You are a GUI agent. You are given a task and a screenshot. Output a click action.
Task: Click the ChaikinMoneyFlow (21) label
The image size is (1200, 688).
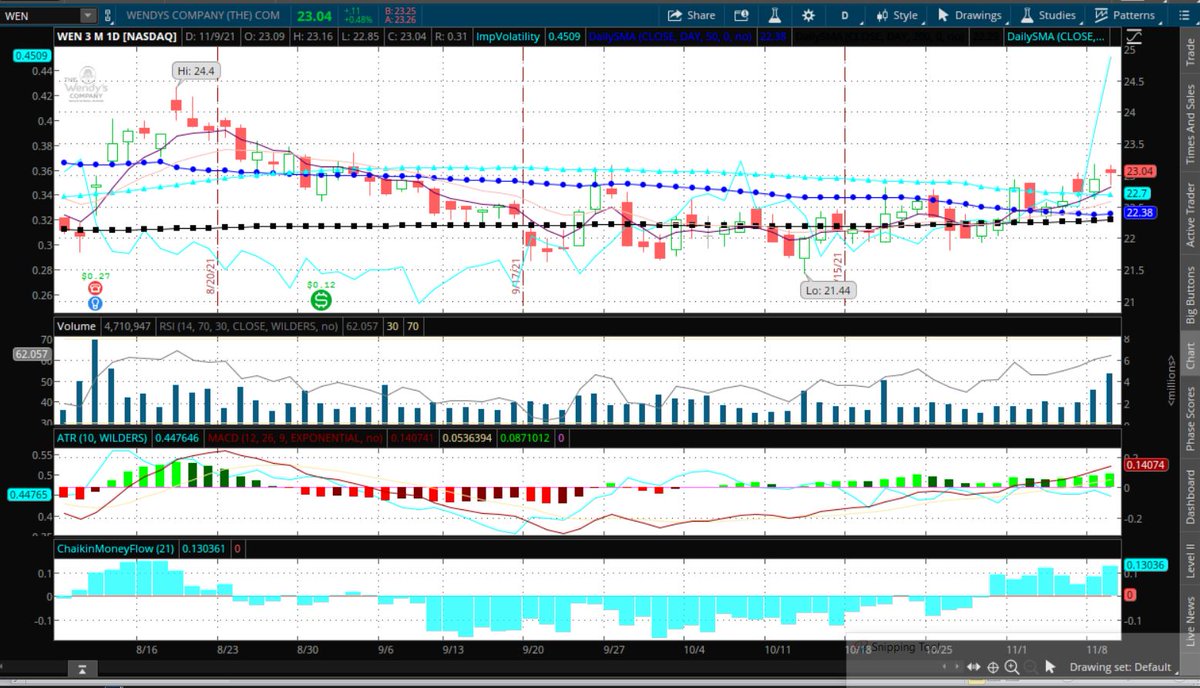(x=118, y=549)
